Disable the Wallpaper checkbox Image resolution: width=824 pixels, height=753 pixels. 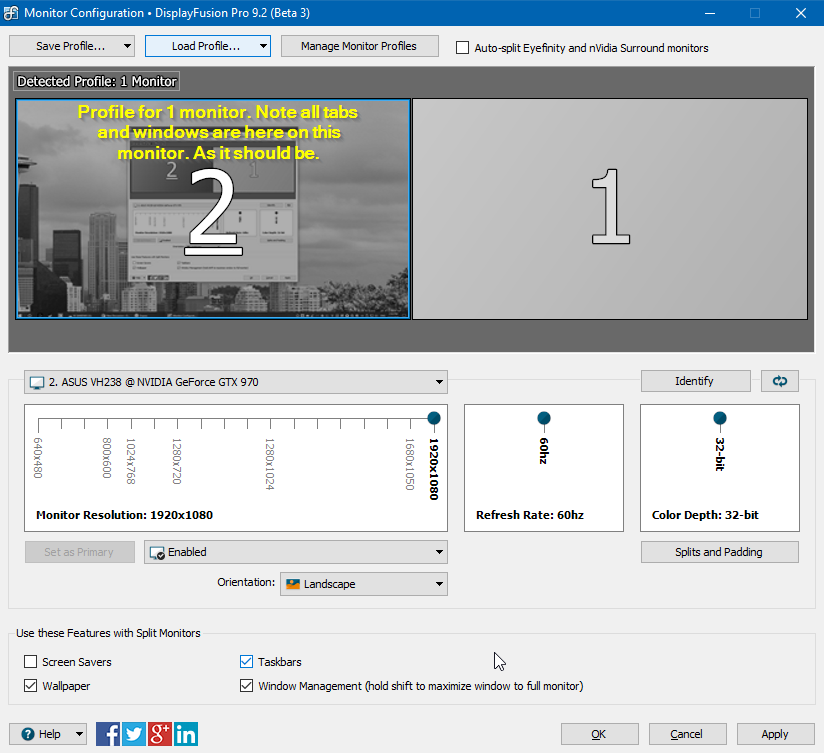[x=31, y=686]
